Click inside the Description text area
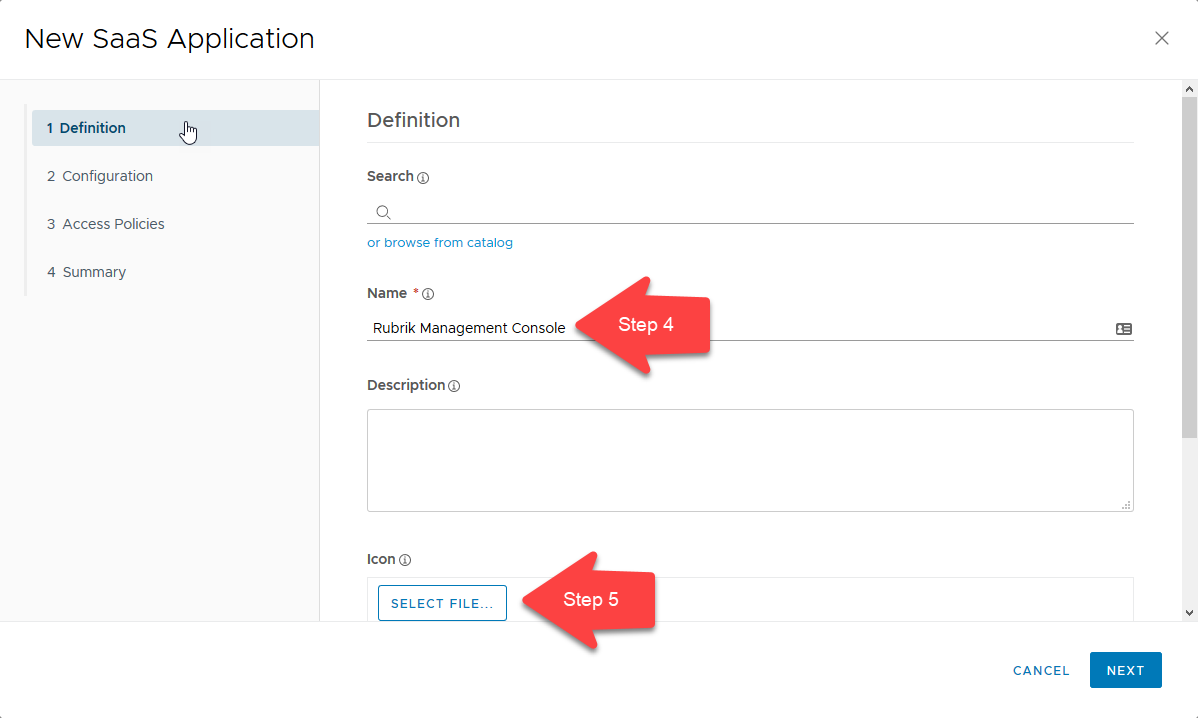The height and width of the screenshot is (718, 1198). 750,460
